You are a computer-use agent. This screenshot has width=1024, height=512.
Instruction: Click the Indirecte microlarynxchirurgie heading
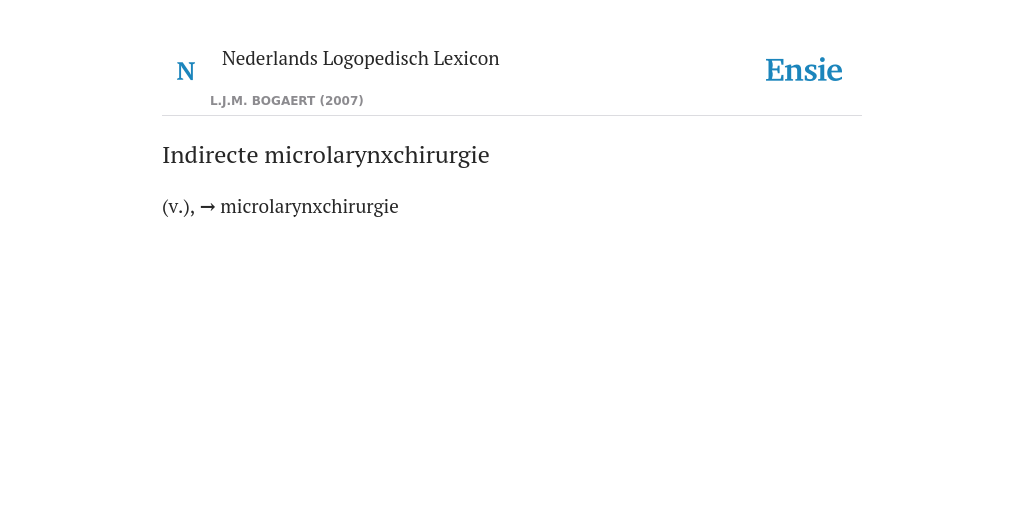(326, 155)
